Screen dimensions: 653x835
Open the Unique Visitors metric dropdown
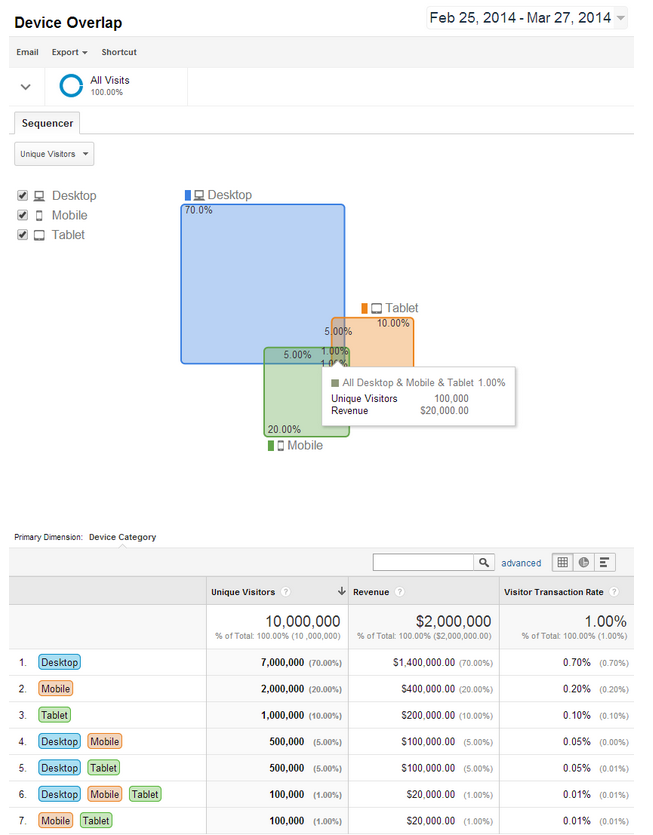tap(54, 154)
